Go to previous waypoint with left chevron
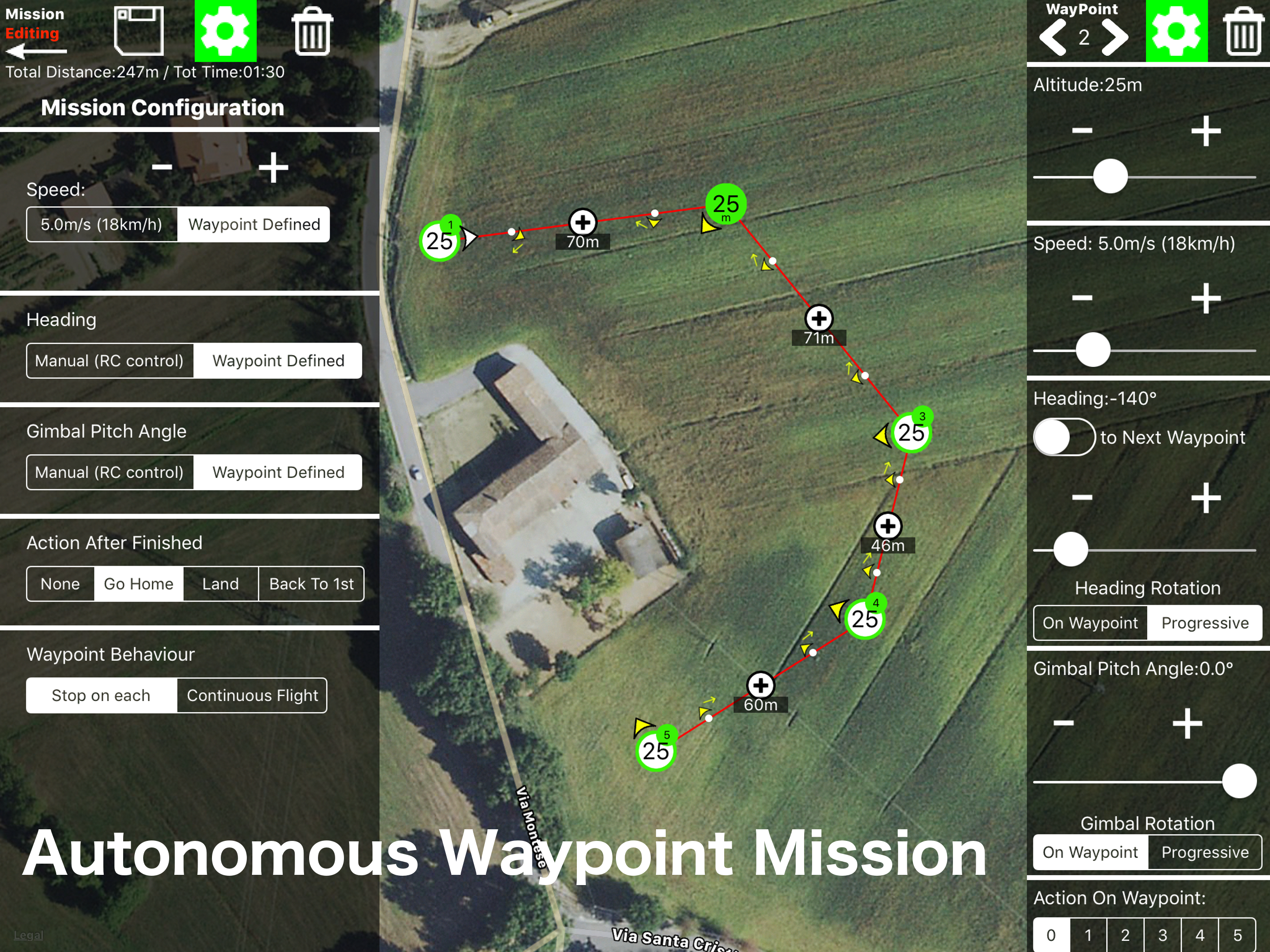Screen dimensions: 1270x952 pyautogui.click(x=1053, y=38)
